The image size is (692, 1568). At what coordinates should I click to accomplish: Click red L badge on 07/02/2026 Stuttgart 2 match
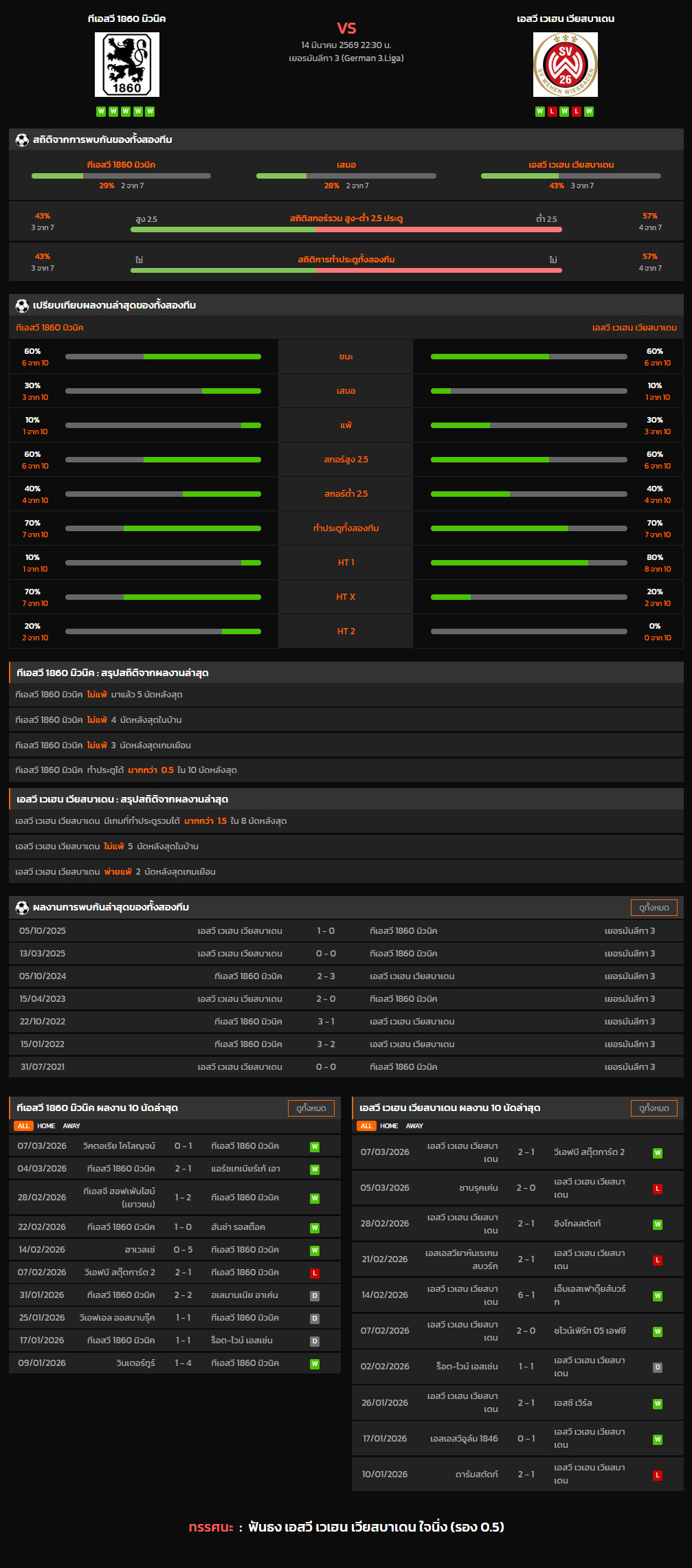pyautogui.click(x=315, y=1273)
